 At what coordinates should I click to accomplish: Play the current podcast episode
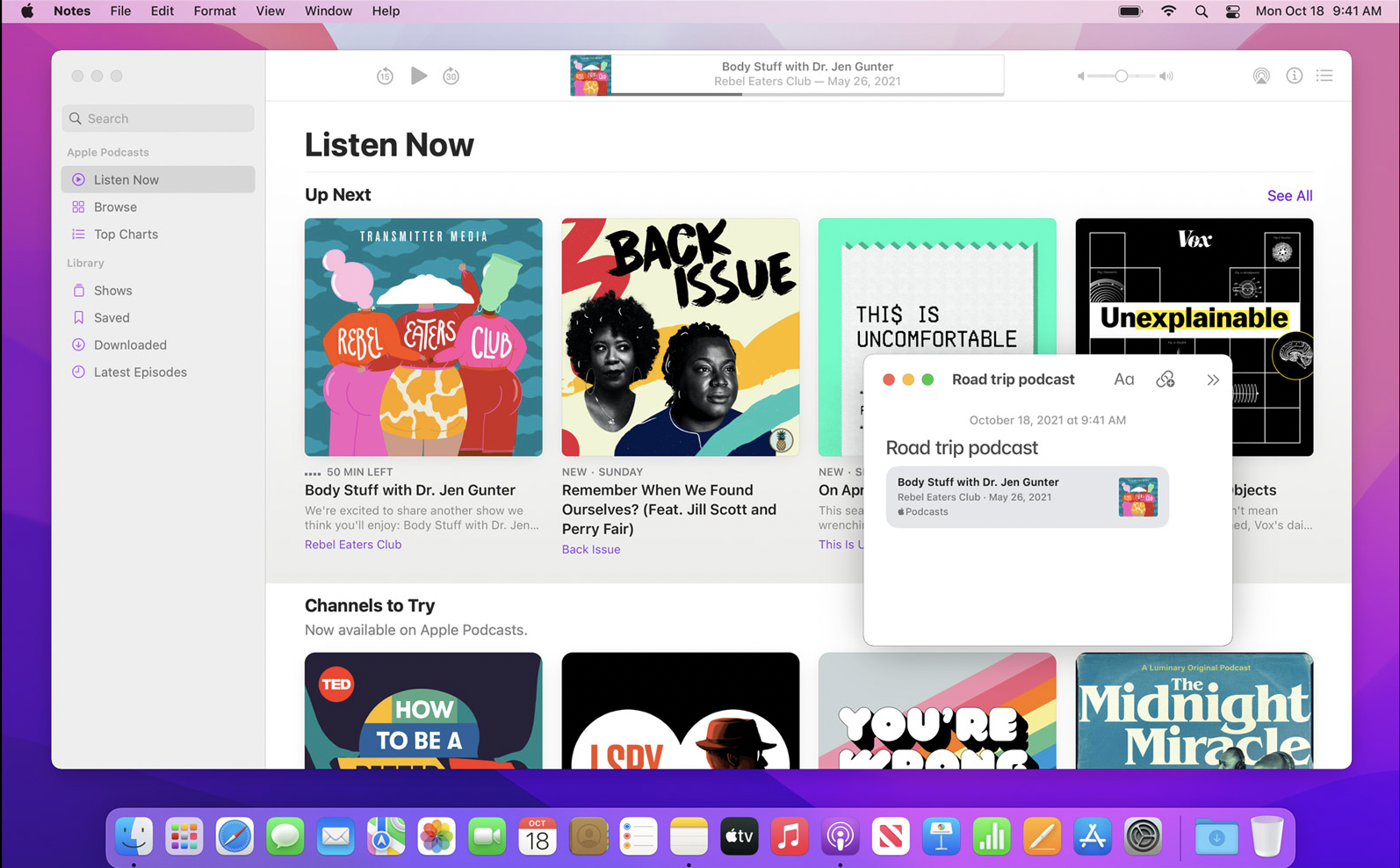[419, 76]
